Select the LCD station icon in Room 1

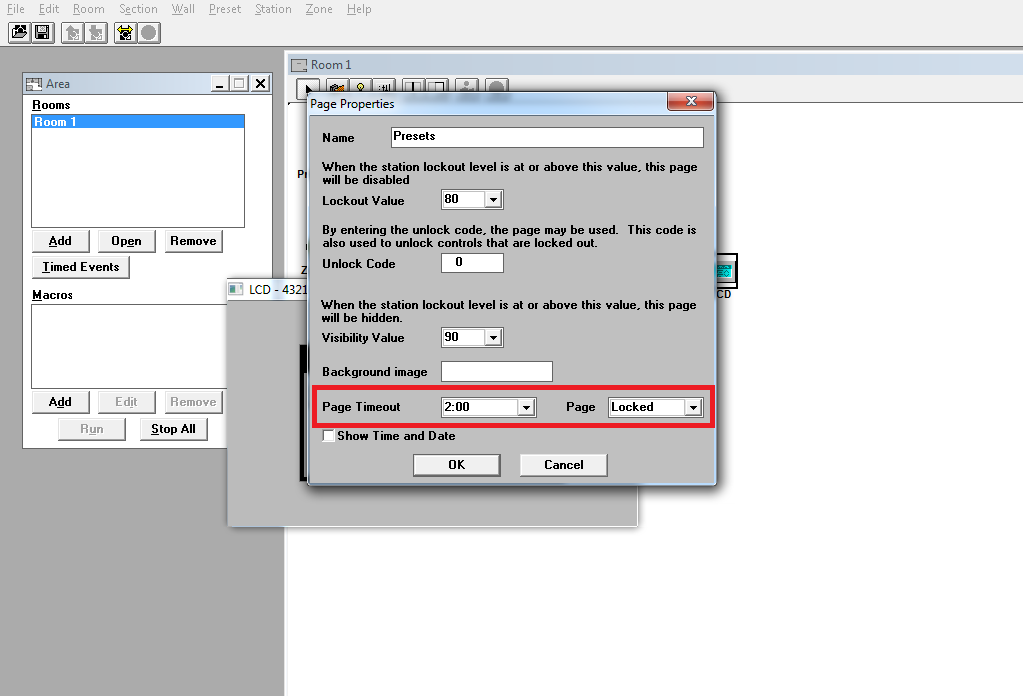point(725,272)
